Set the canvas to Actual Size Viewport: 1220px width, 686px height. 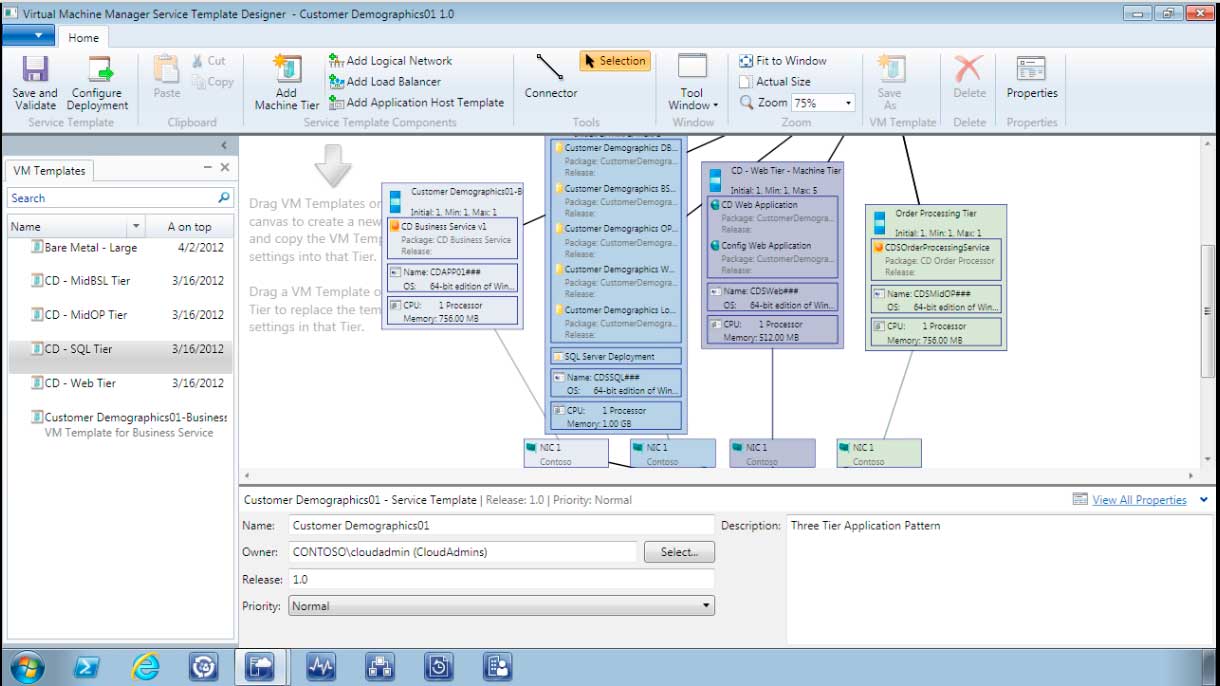(775, 82)
